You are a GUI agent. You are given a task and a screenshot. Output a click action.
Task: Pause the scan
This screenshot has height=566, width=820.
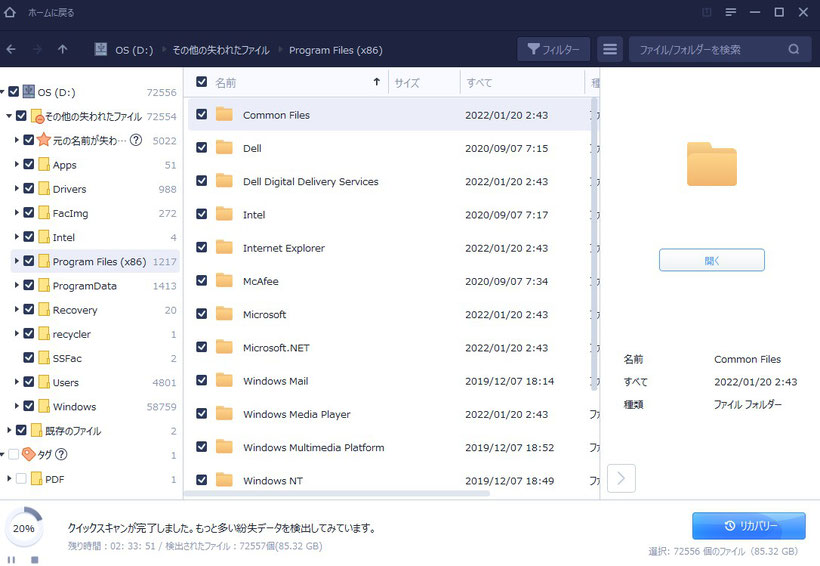[11, 560]
